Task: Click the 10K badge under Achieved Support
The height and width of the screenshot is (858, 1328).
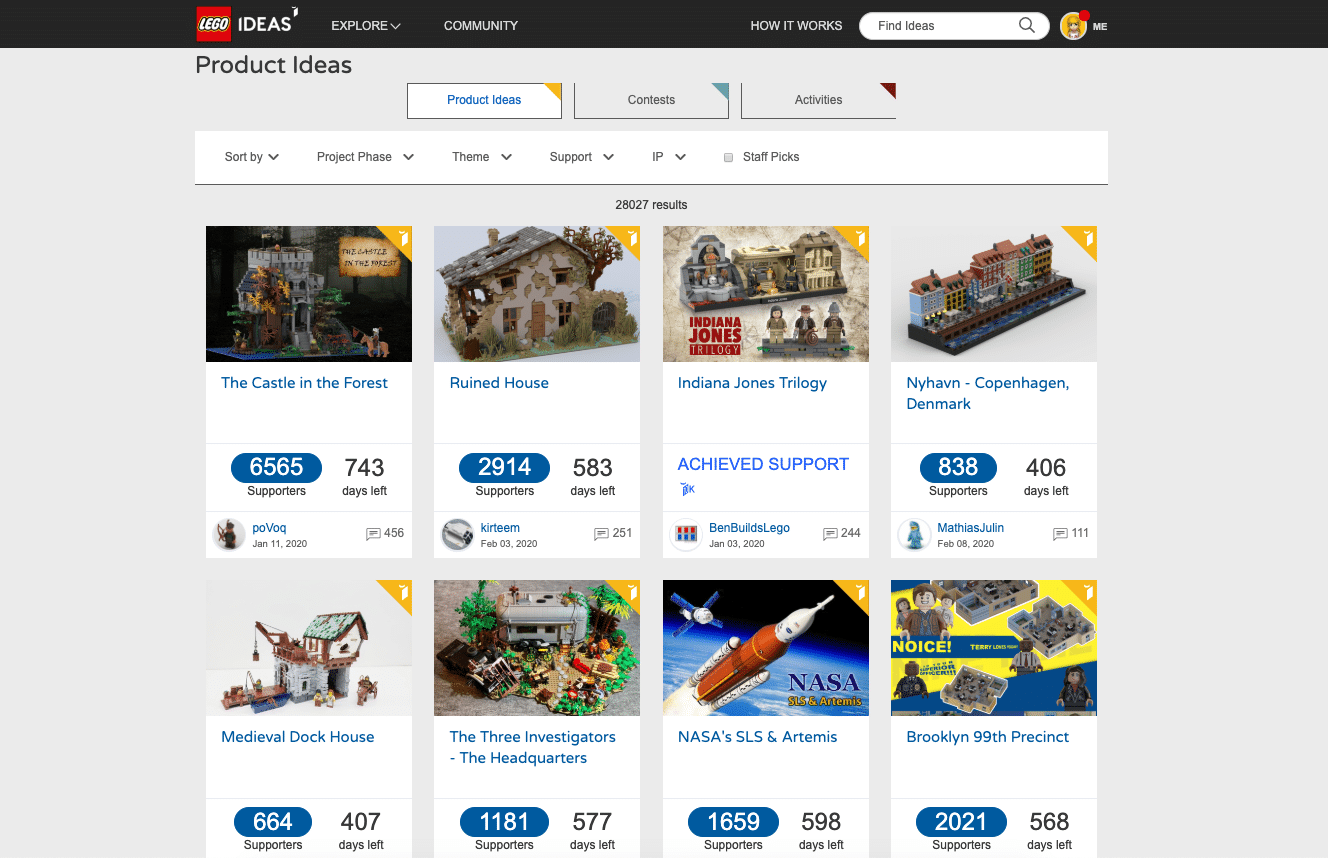Action: (x=686, y=489)
